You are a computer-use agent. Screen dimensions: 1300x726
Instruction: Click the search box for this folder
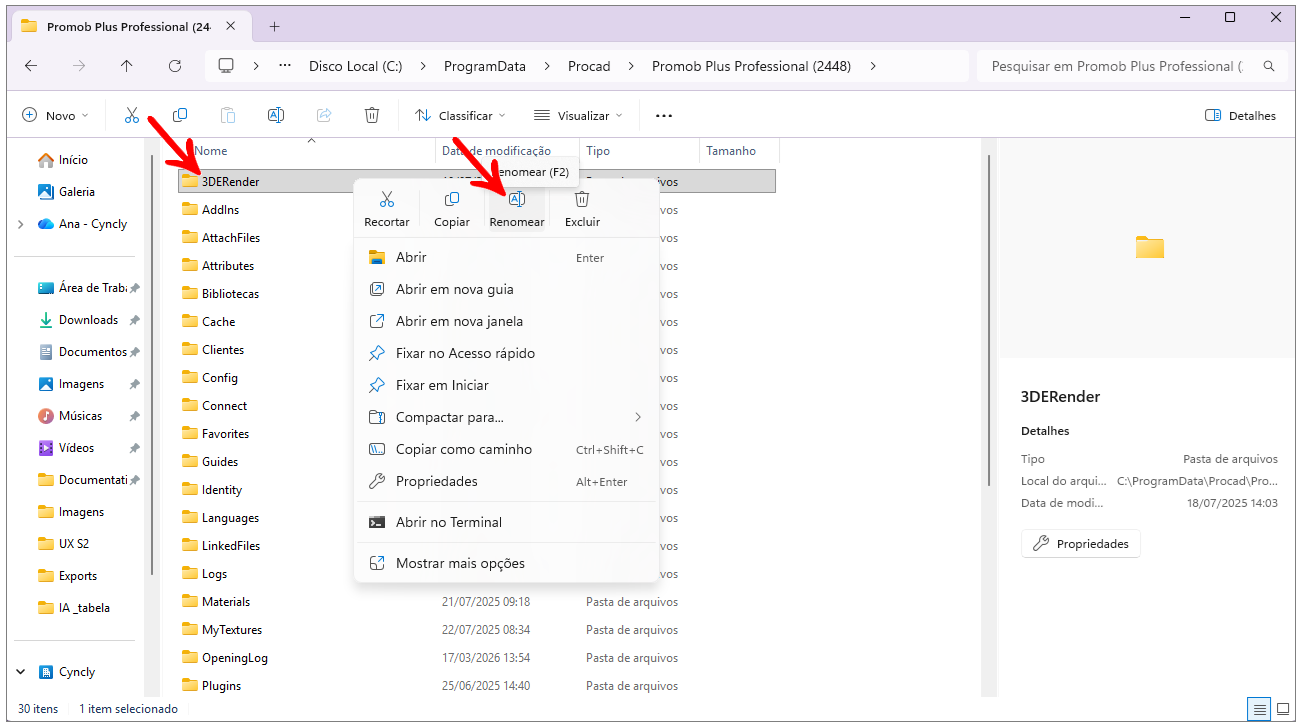(1115, 66)
